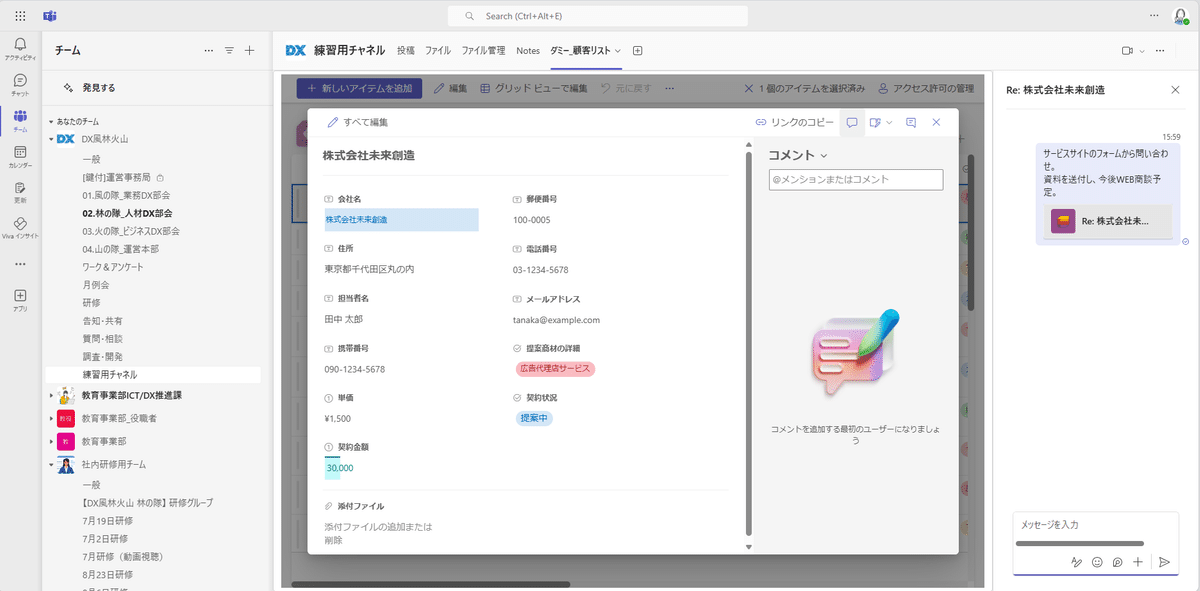Open the settings ellipsis next to the profile
The height and width of the screenshot is (591, 1200).
point(1153,16)
